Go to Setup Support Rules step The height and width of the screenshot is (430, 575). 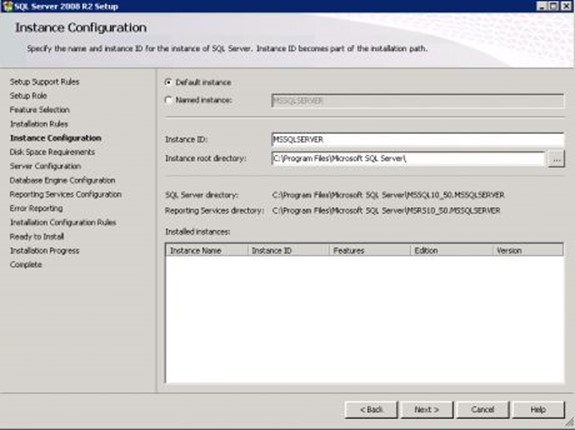point(44,82)
